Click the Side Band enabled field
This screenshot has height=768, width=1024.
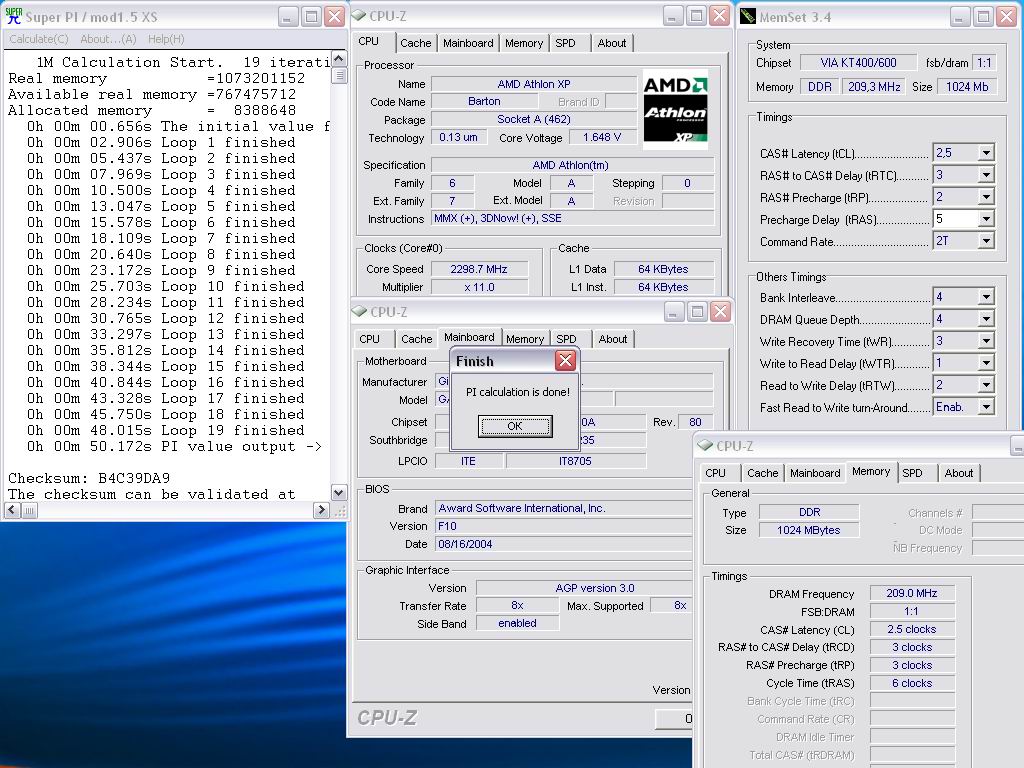pos(517,624)
